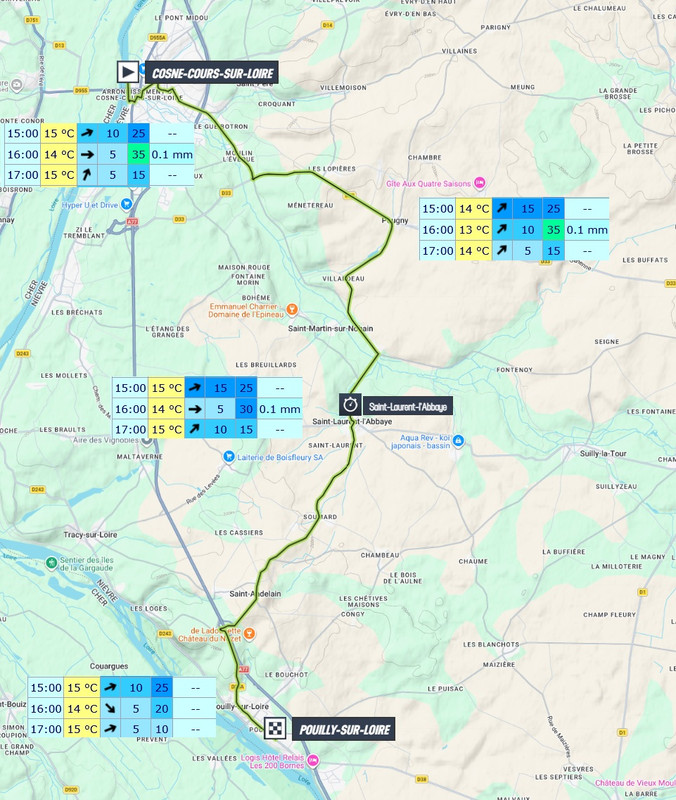Click the D920 road shield
Viewport: 676px width, 800px height.
pyautogui.click(x=71, y=790)
